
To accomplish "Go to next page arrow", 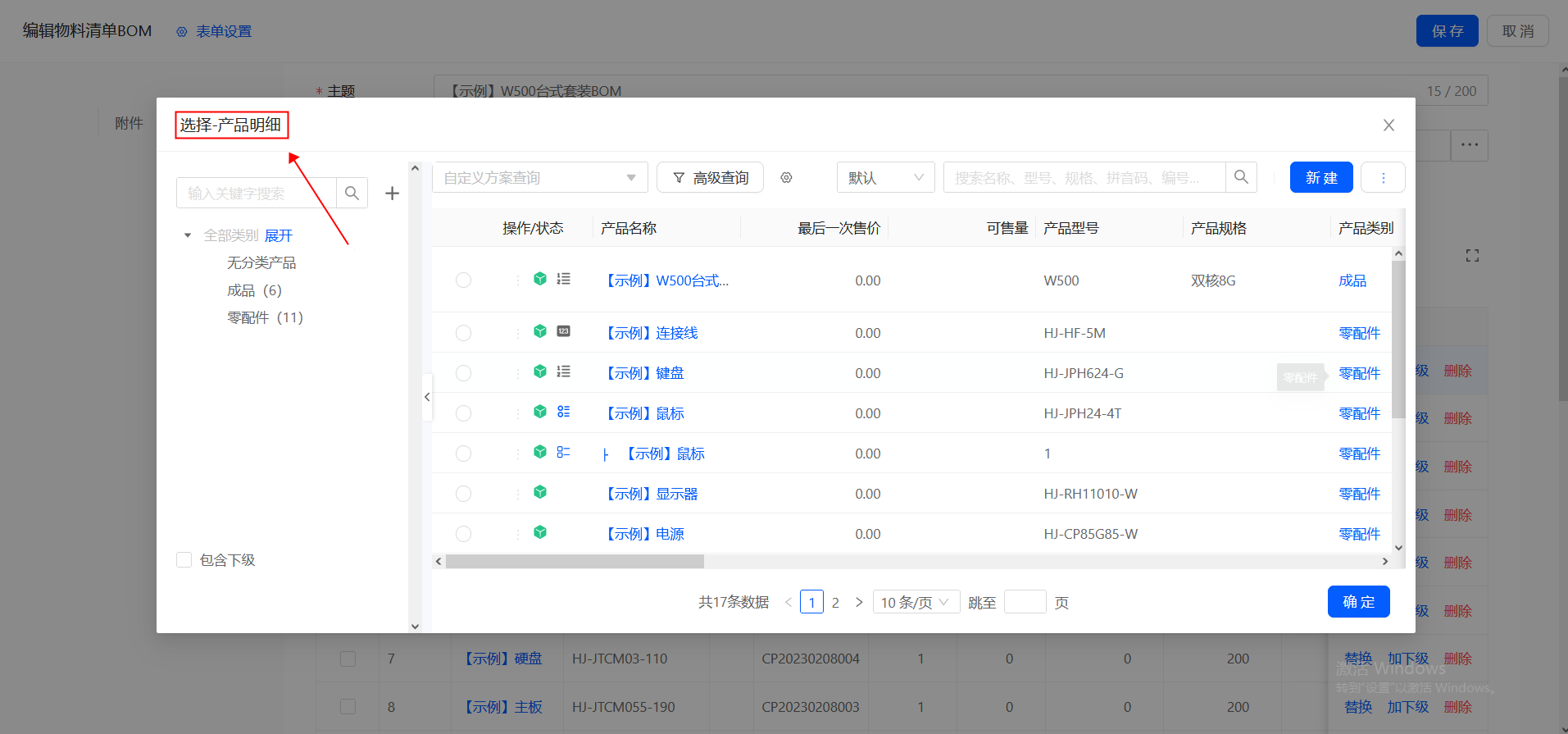I will 859,602.
